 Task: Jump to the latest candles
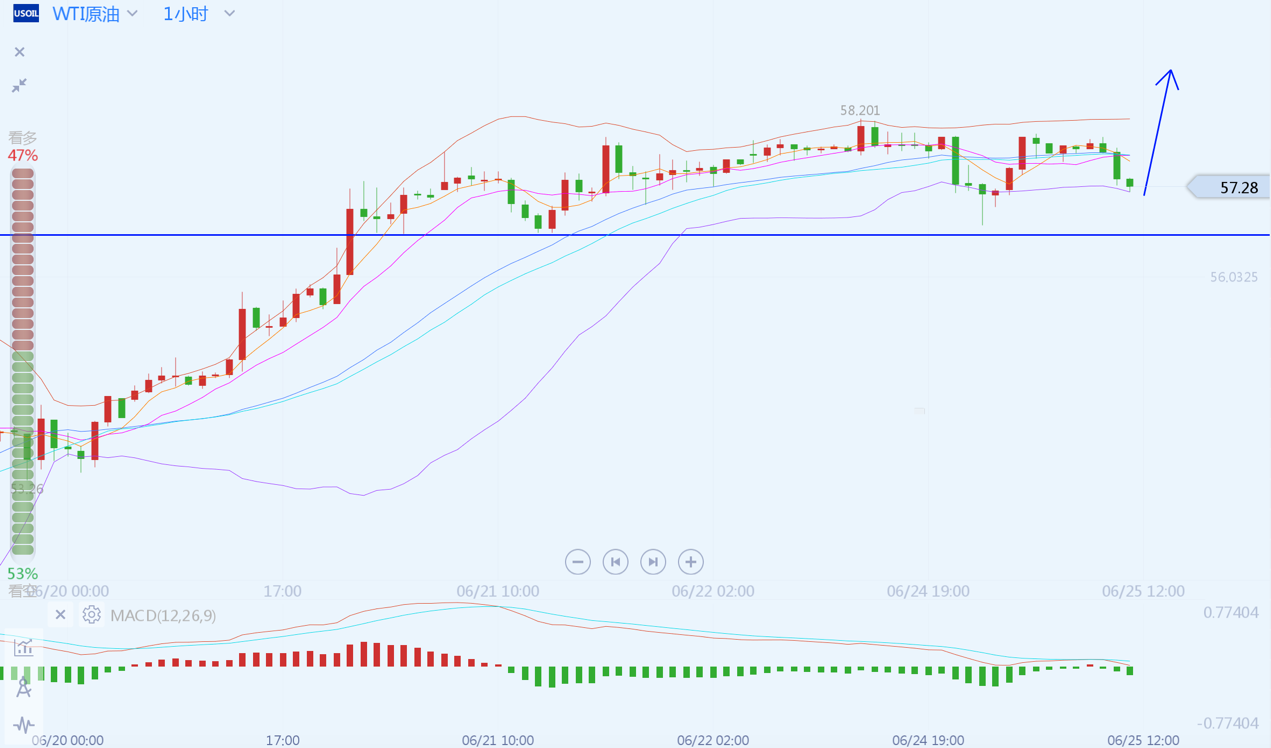[x=653, y=562]
